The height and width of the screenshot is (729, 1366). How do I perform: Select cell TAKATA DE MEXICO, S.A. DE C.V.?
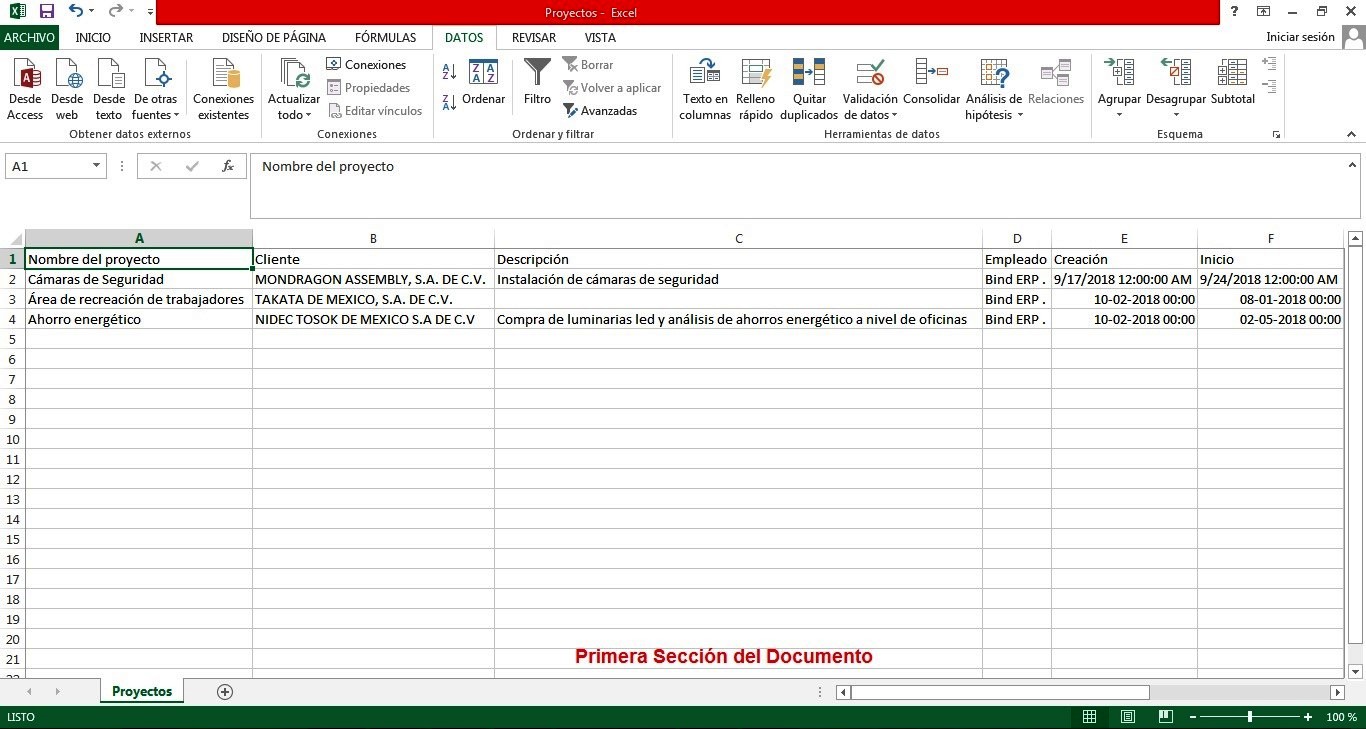[x=373, y=299]
